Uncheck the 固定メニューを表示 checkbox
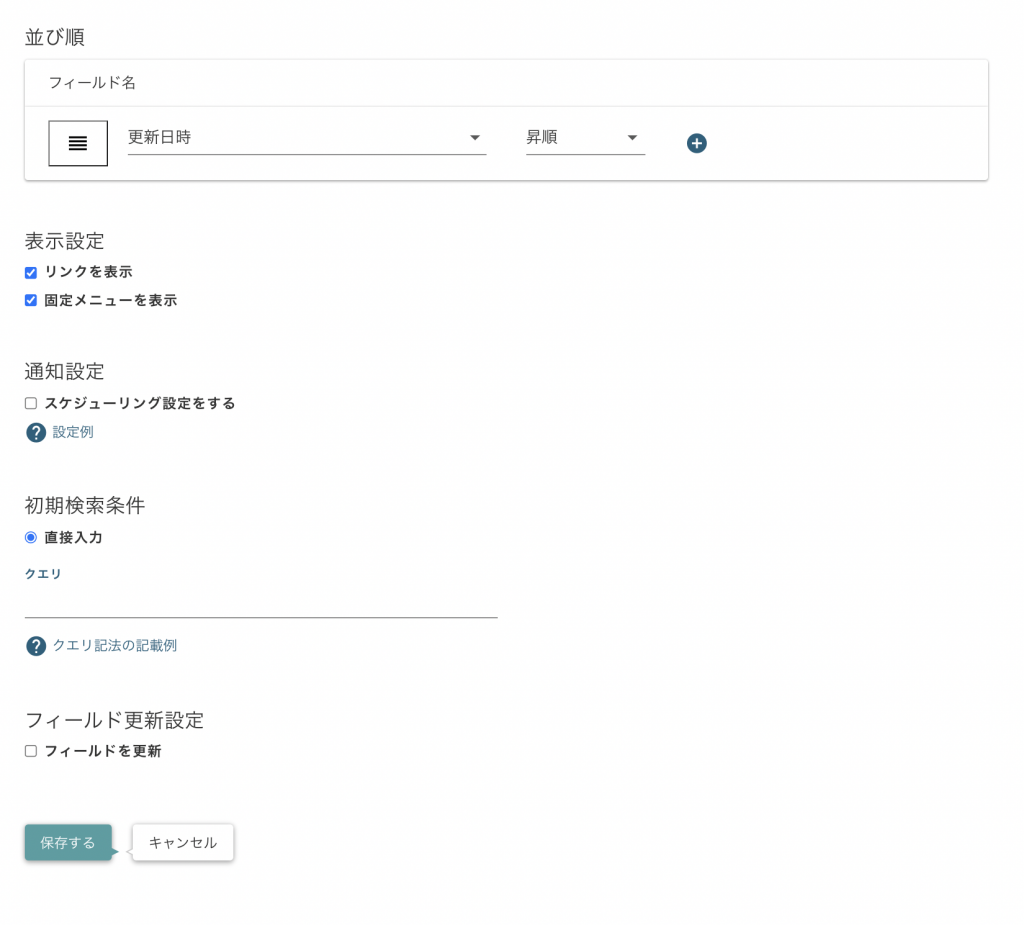The image size is (1024, 925). click(31, 300)
